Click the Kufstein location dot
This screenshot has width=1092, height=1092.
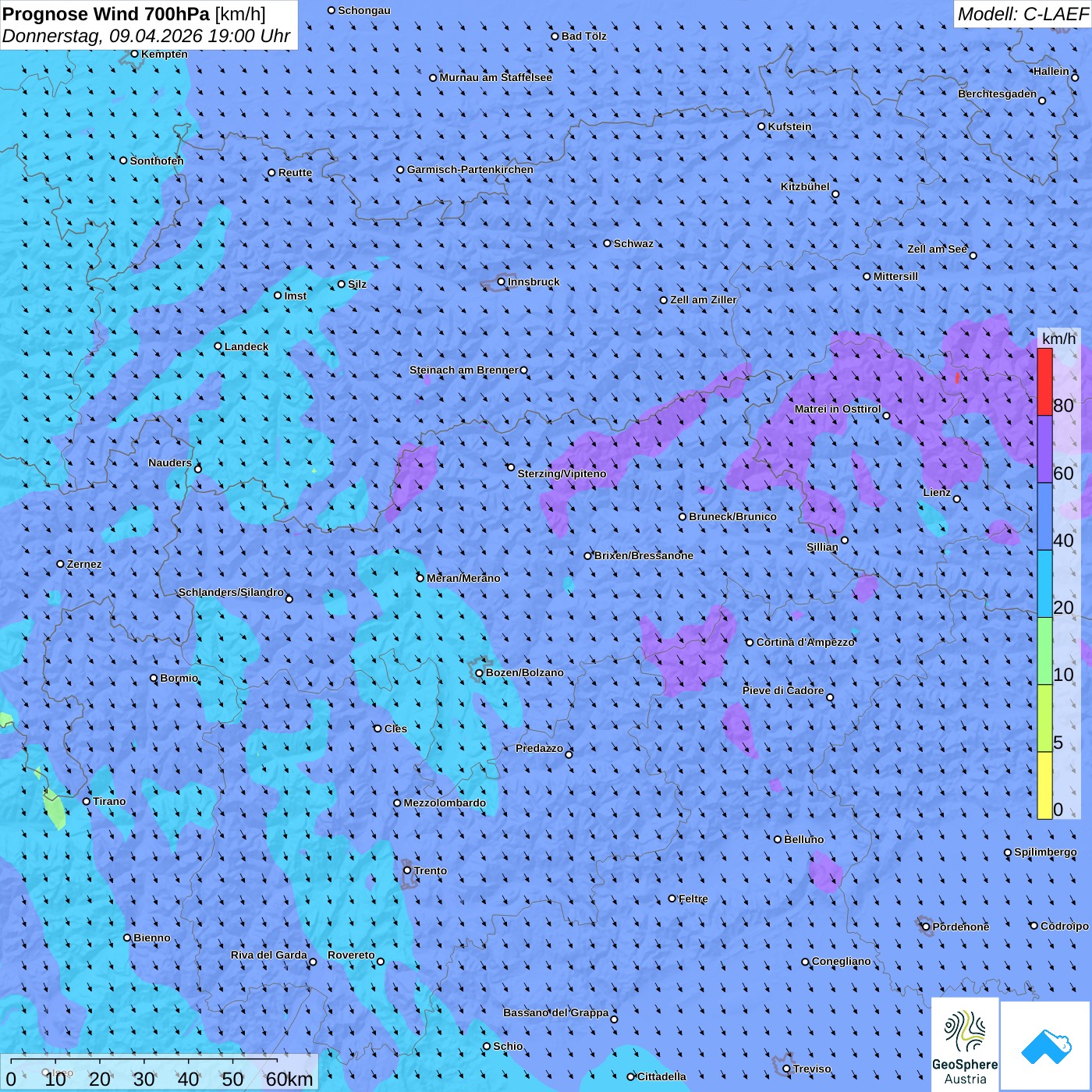tap(762, 126)
